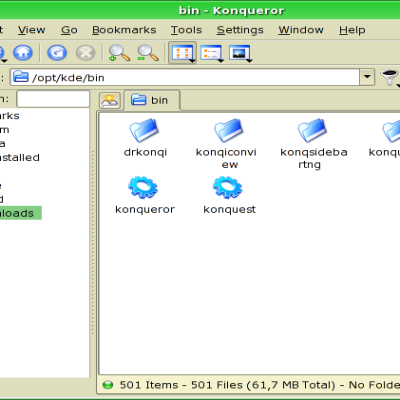Image resolution: width=400 pixels, height=400 pixels.
Task: Go to the Home folder icon
Action: (23, 53)
